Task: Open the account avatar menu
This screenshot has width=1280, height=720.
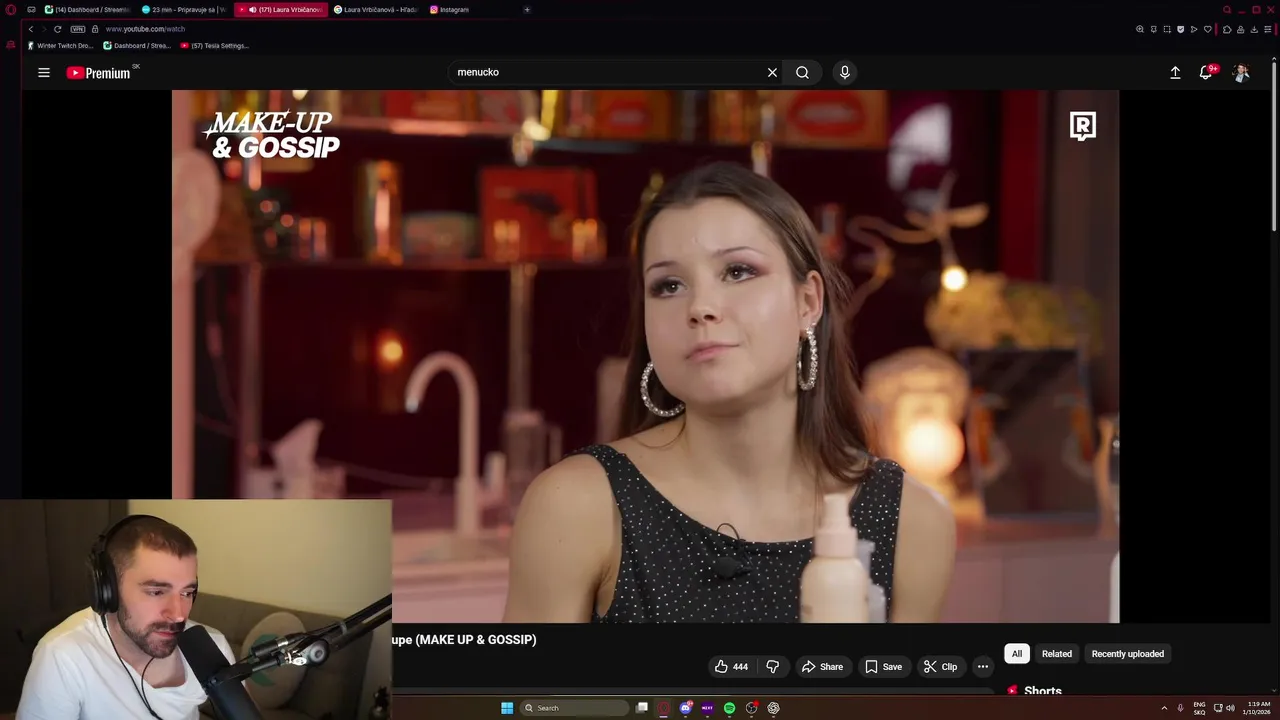Action: [1241, 73]
